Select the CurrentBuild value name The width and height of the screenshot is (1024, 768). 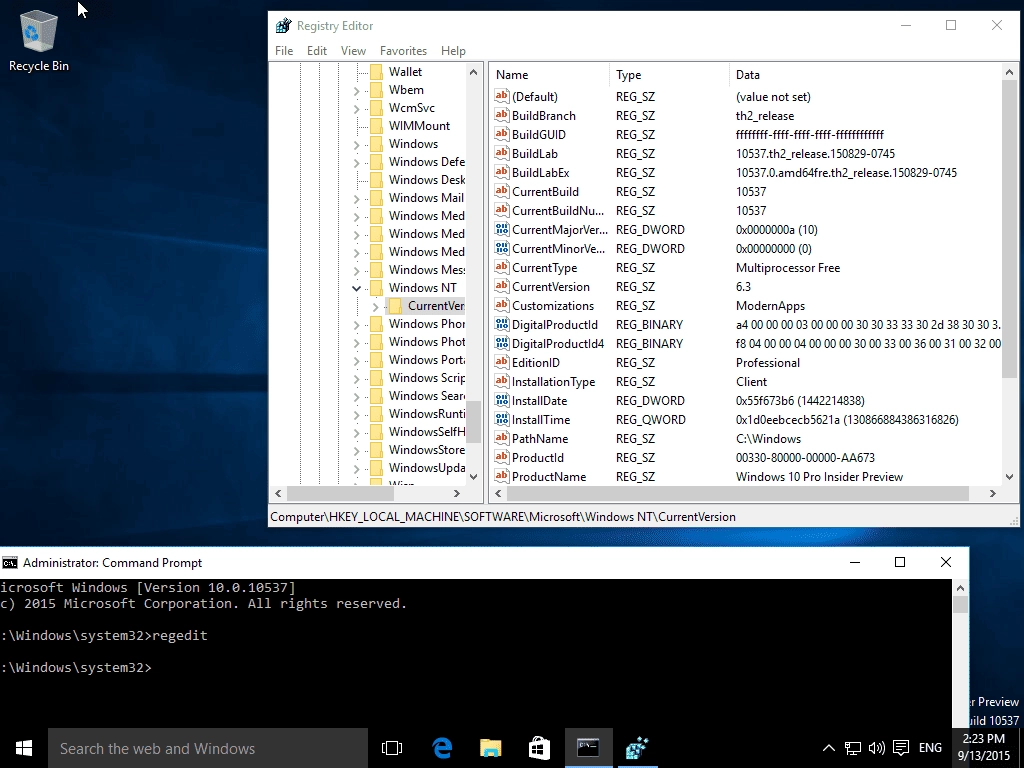tap(545, 191)
